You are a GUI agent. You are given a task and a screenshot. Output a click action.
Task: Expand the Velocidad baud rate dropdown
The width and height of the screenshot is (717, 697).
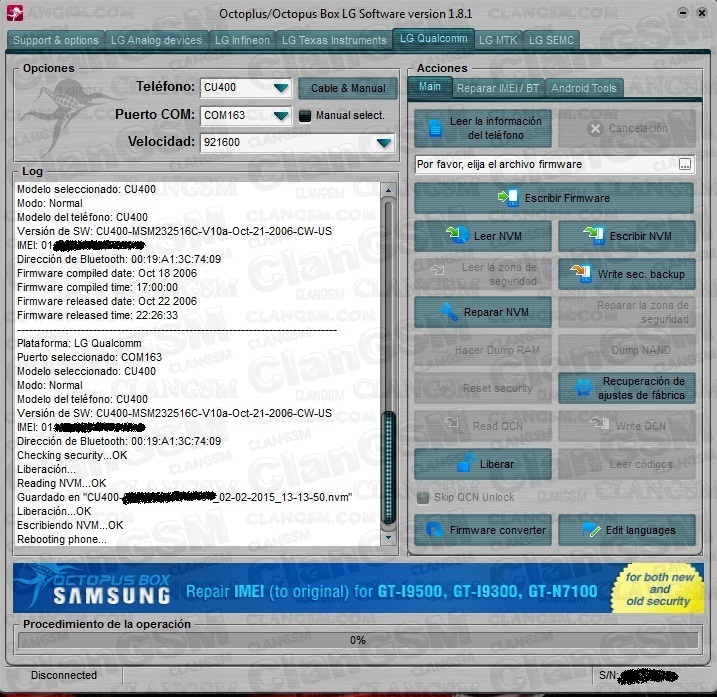pos(384,143)
